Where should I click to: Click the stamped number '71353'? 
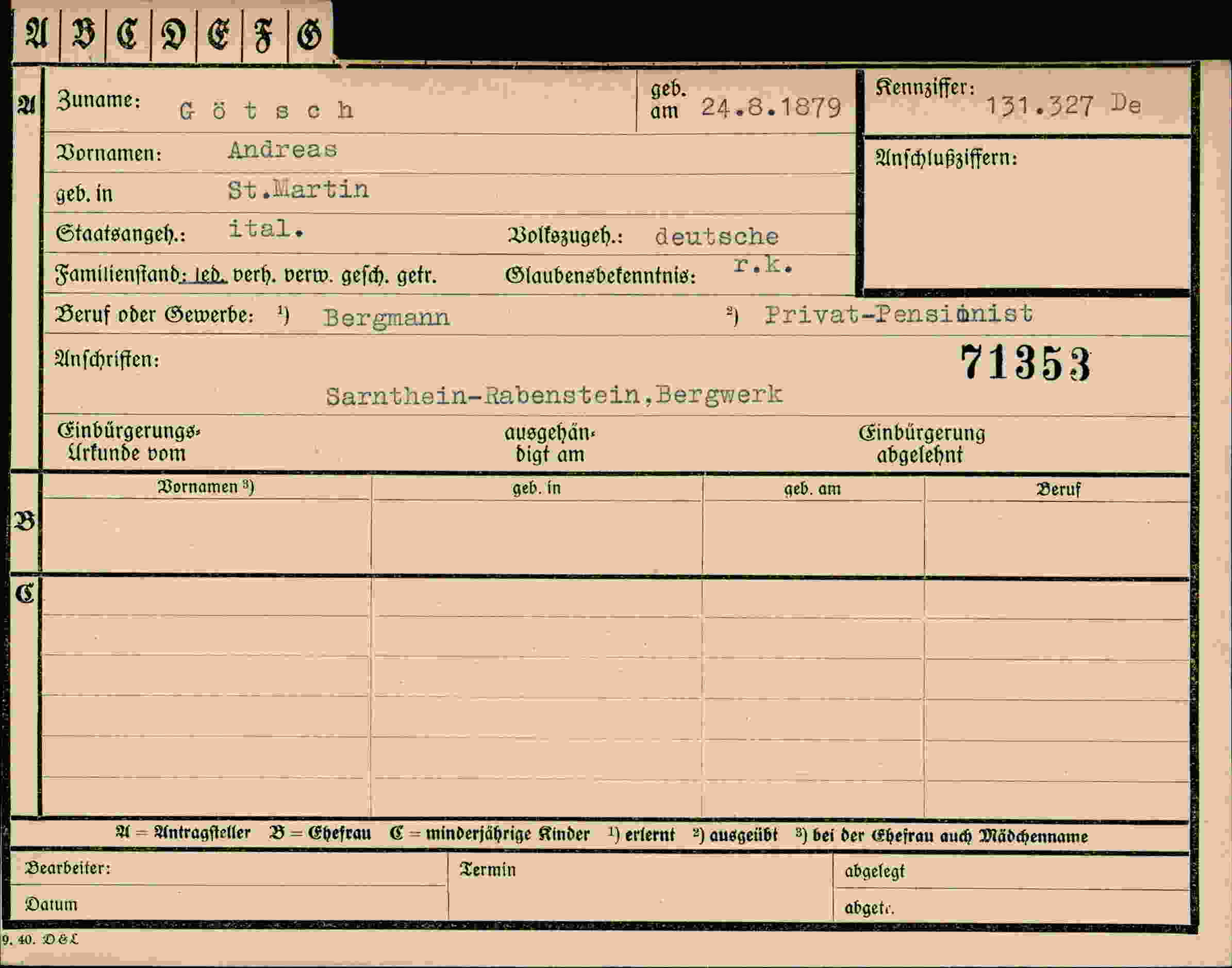tap(1025, 363)
